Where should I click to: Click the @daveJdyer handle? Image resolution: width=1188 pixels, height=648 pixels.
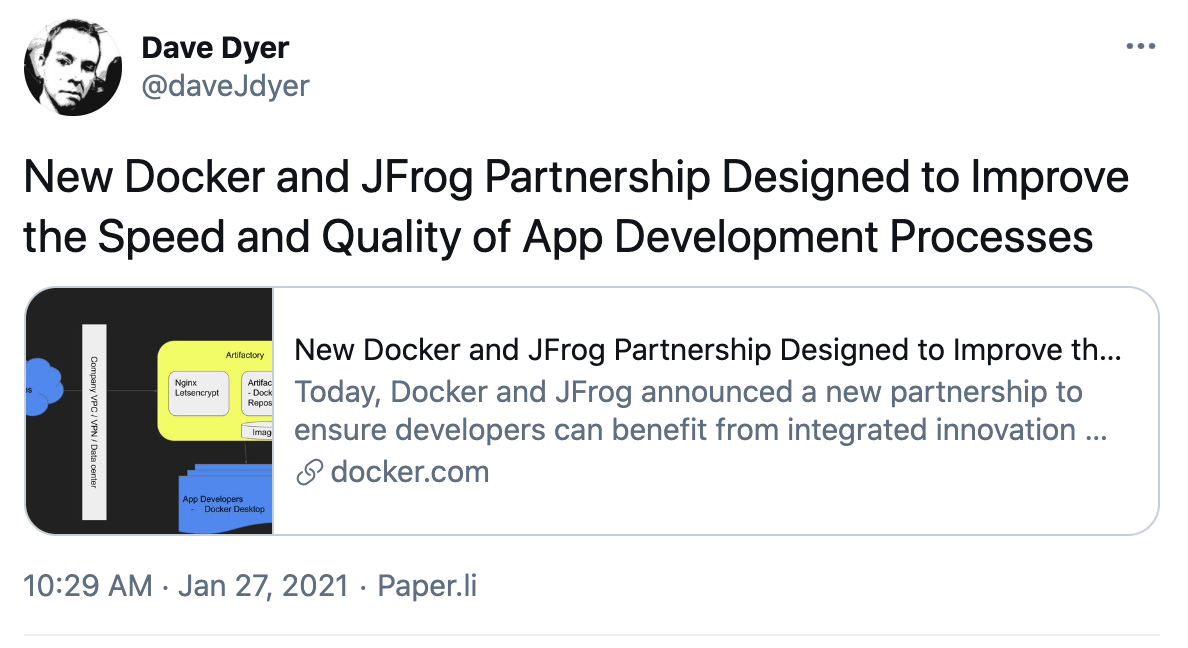225,86
